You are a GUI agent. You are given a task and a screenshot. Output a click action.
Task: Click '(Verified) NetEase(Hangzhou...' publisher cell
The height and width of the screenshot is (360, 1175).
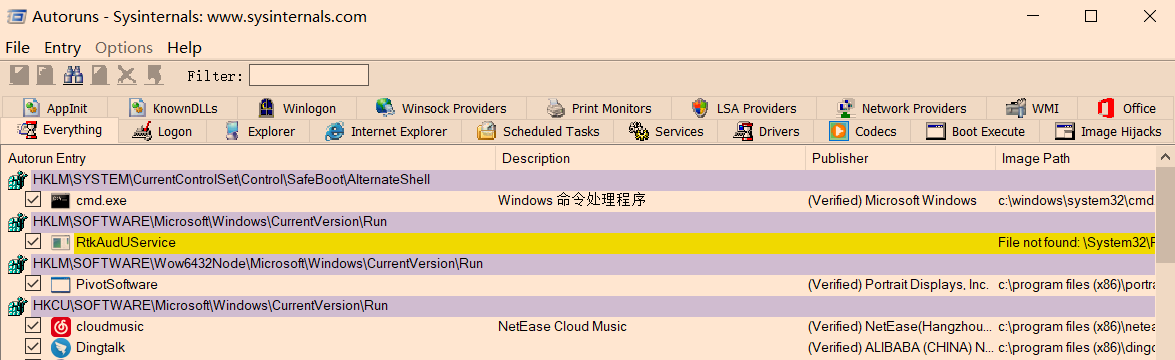[901, 326]
